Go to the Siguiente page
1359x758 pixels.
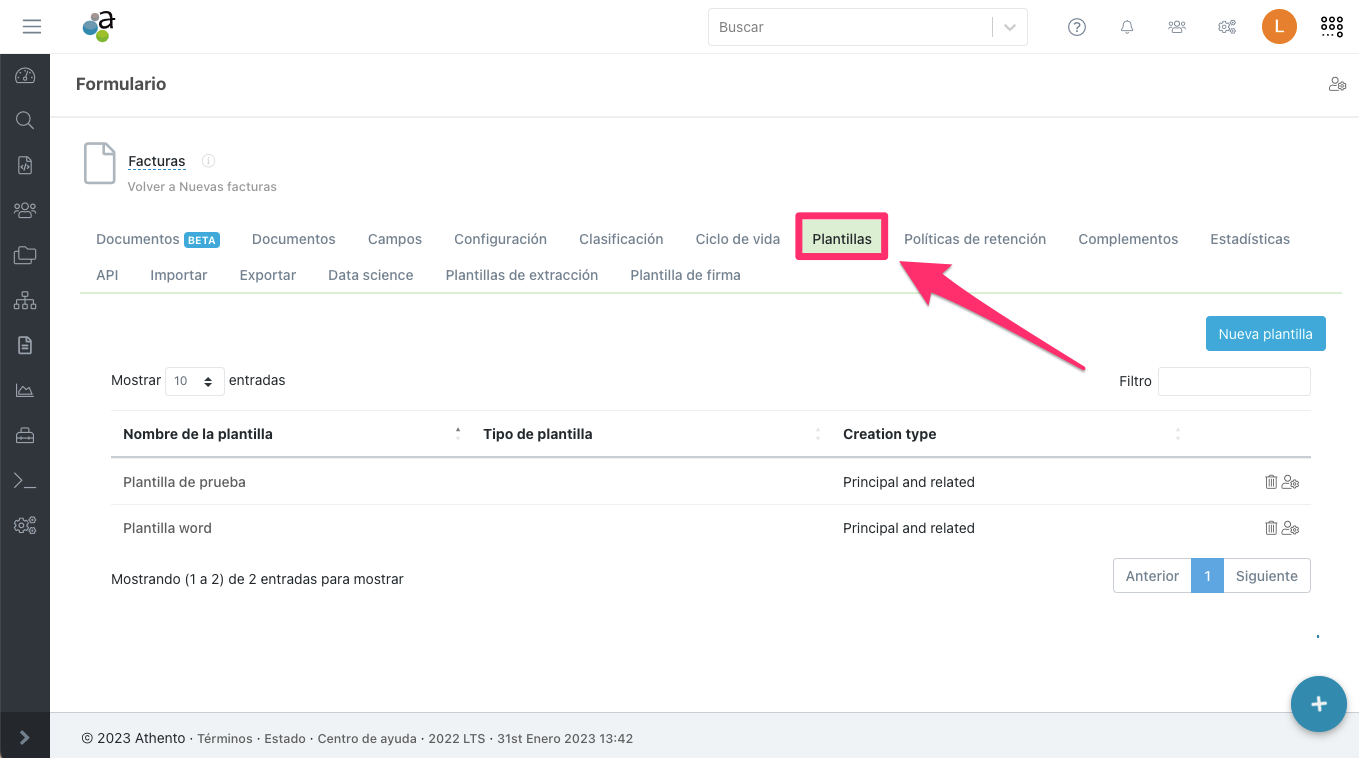[1266, 576]
